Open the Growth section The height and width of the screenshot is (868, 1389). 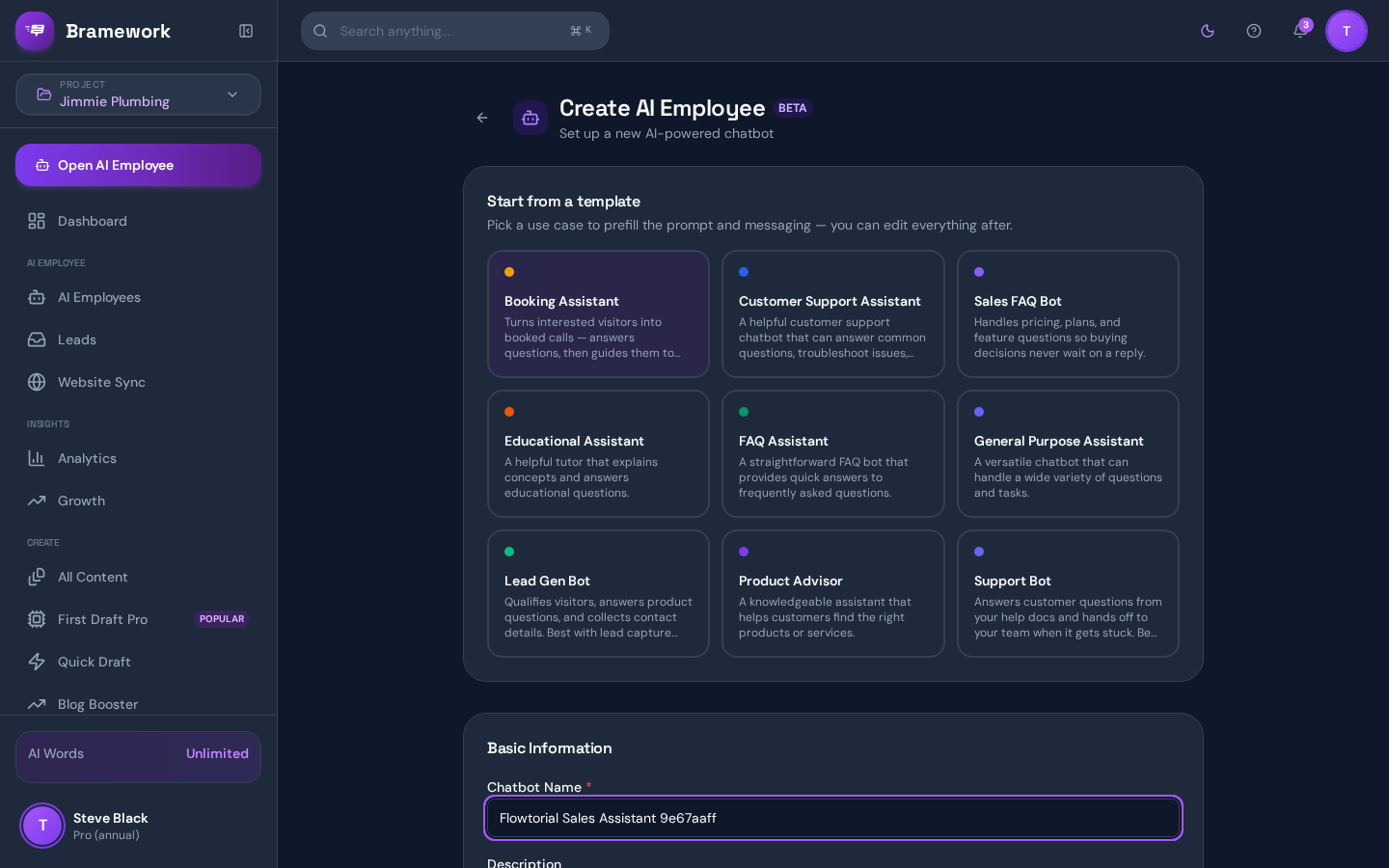[x=138, y=501]
